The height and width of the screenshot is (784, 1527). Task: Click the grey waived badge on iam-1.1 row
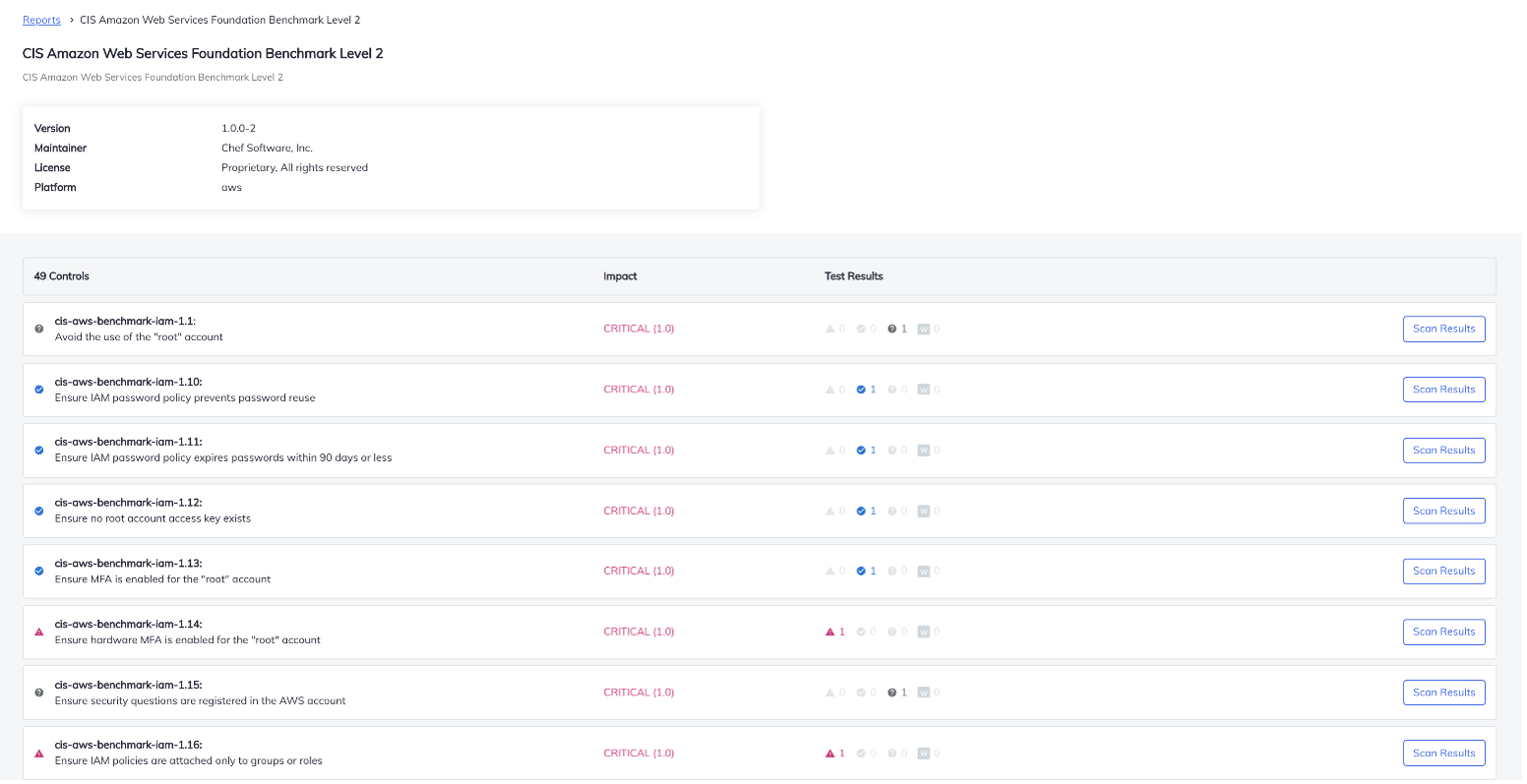926,329
